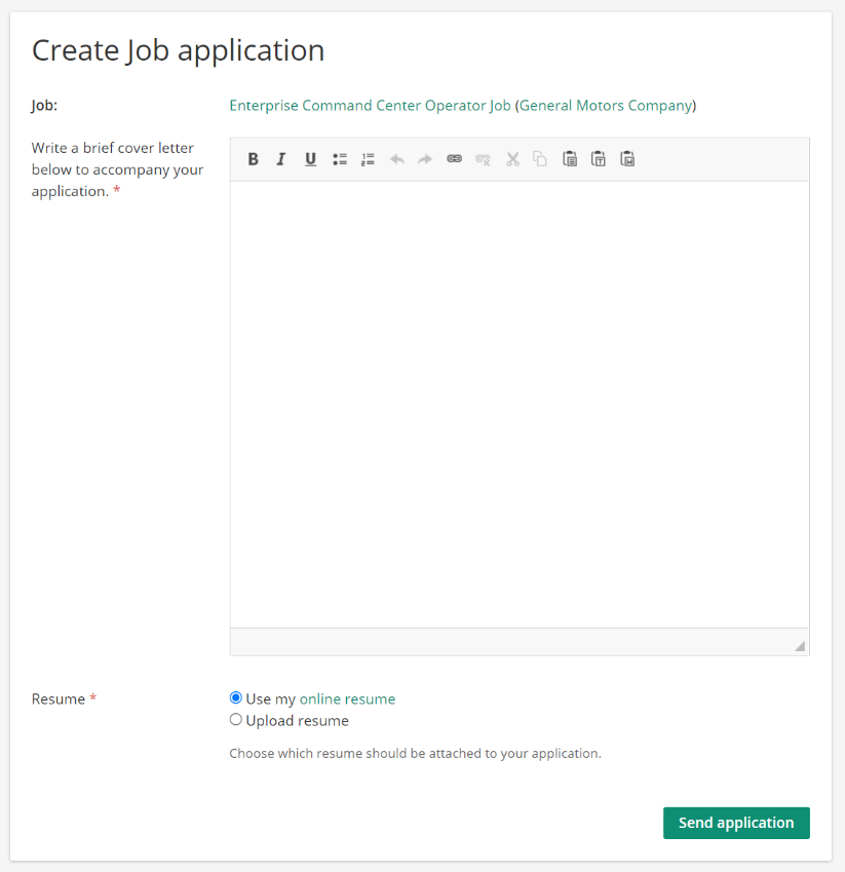Screen dimensions: 845x872
Task: Cut the selected text
Action: point(511,159)
